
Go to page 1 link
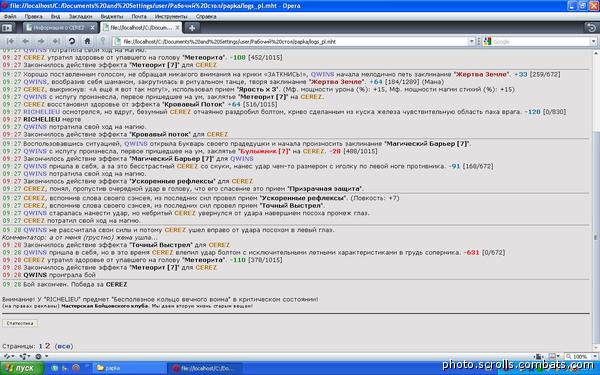tap(41, 346)
